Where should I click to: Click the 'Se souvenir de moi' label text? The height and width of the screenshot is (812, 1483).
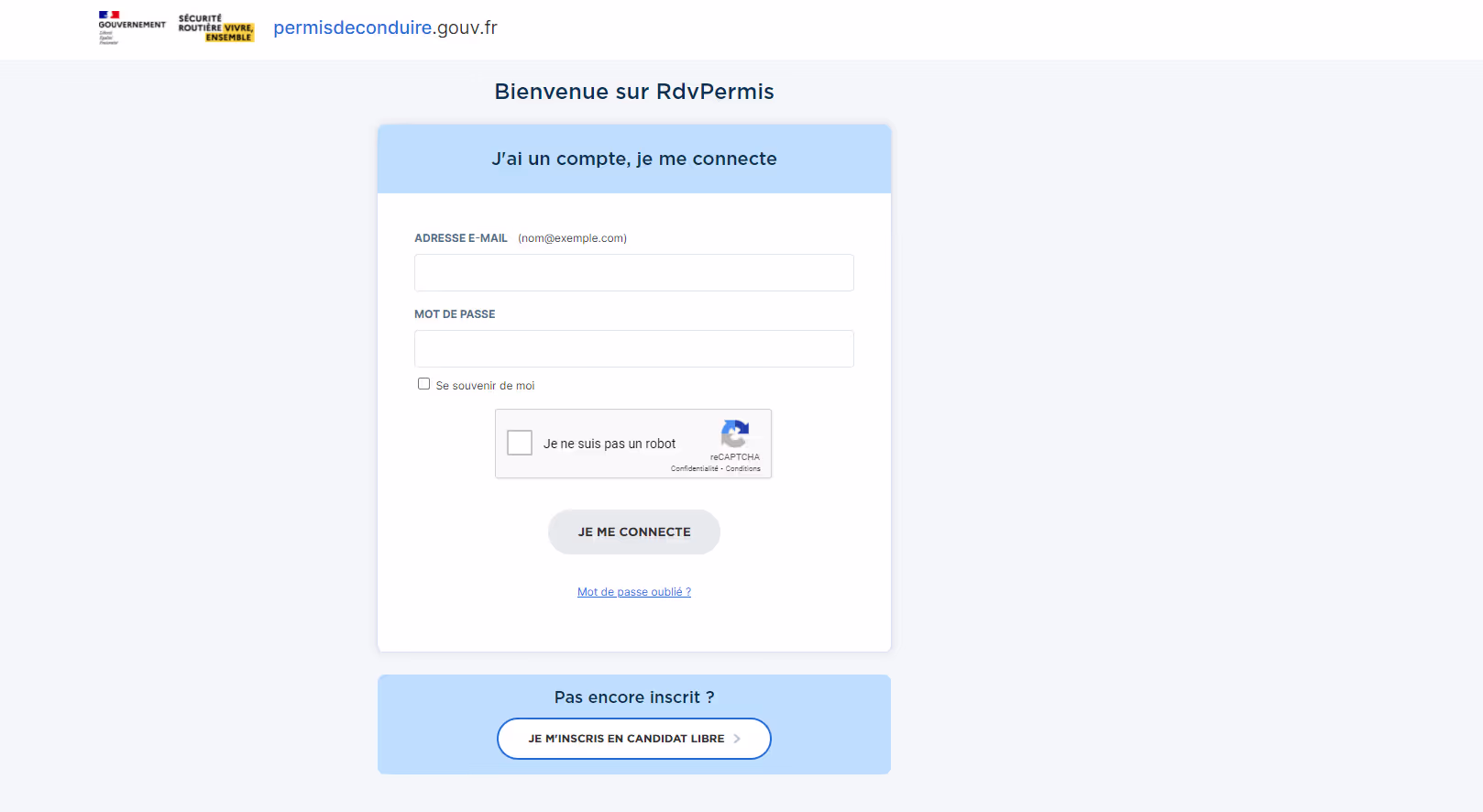click(485, 386)
